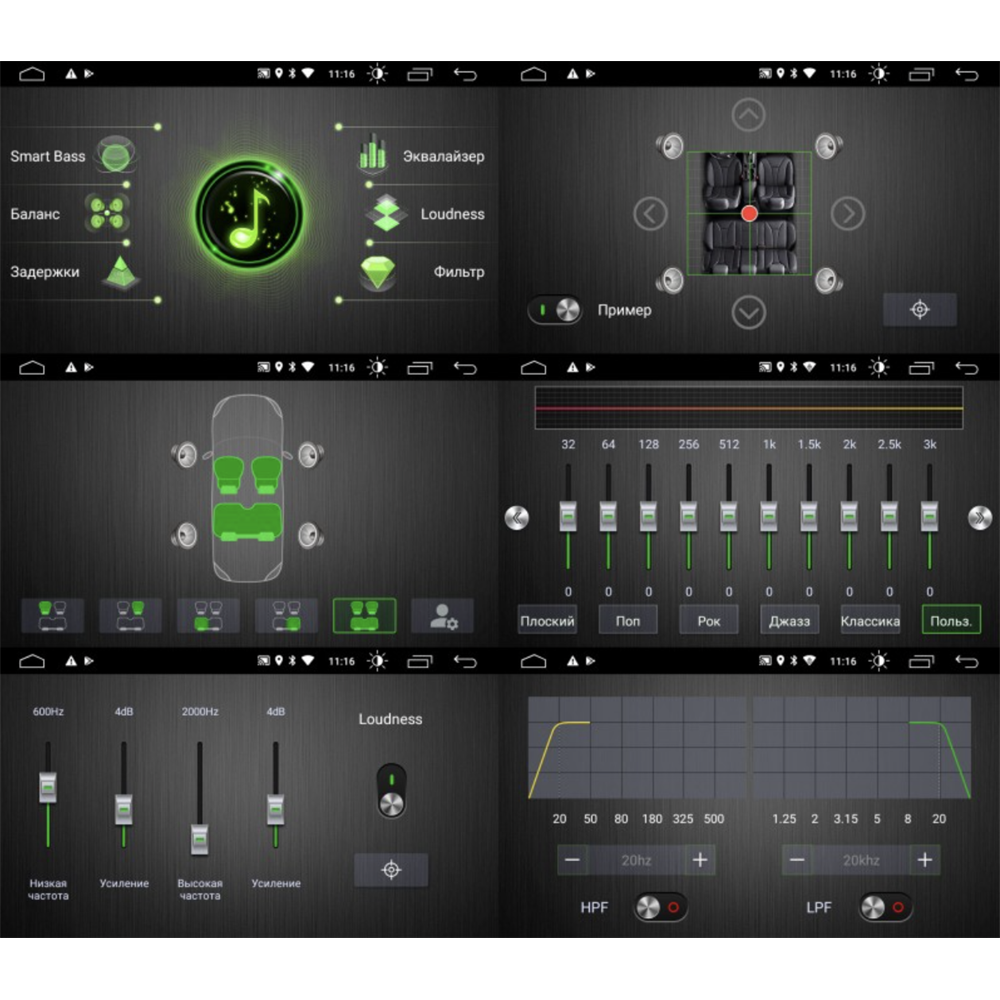The width and height of the screenshot is (1000, 1000).
Task: Tap warning triangle in the car delay screen status bar
Action: [x=71, y=367]
